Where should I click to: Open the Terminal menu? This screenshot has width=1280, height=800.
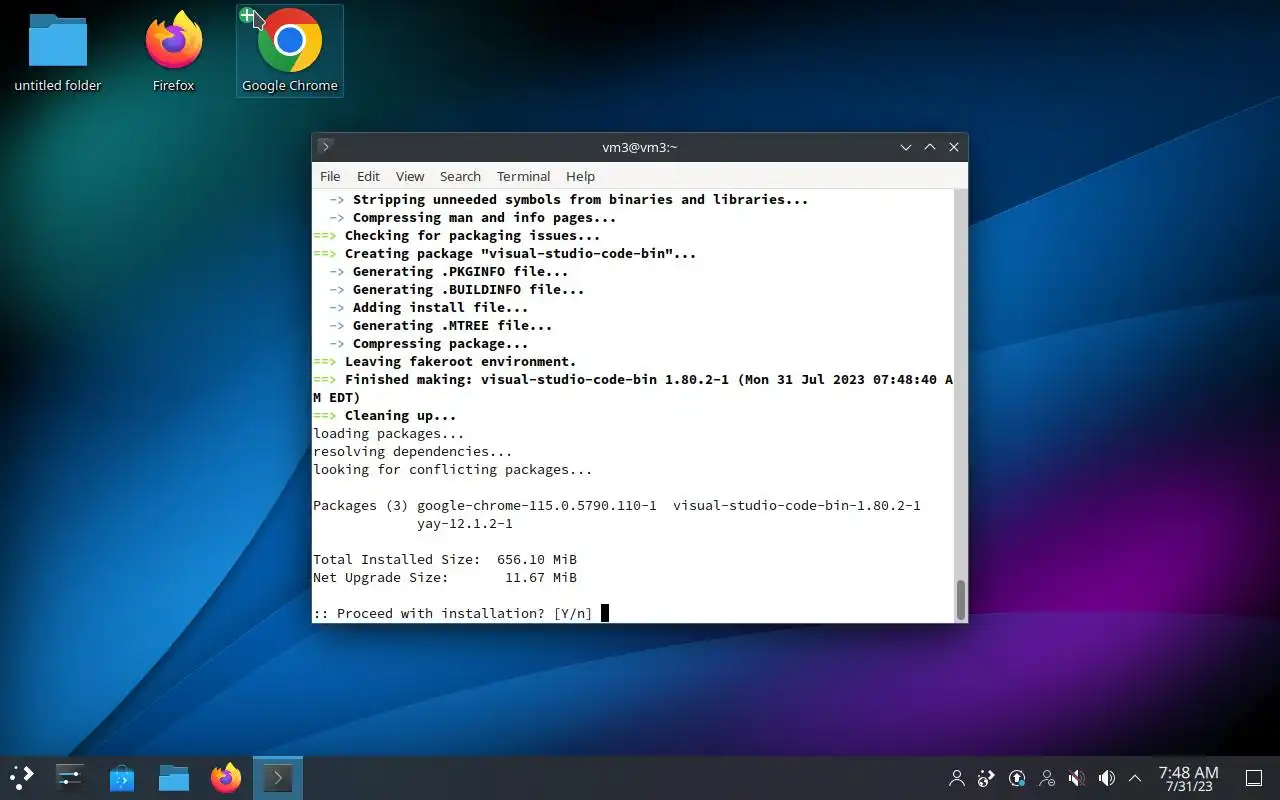pyautogui.click(x=523, y=176)
